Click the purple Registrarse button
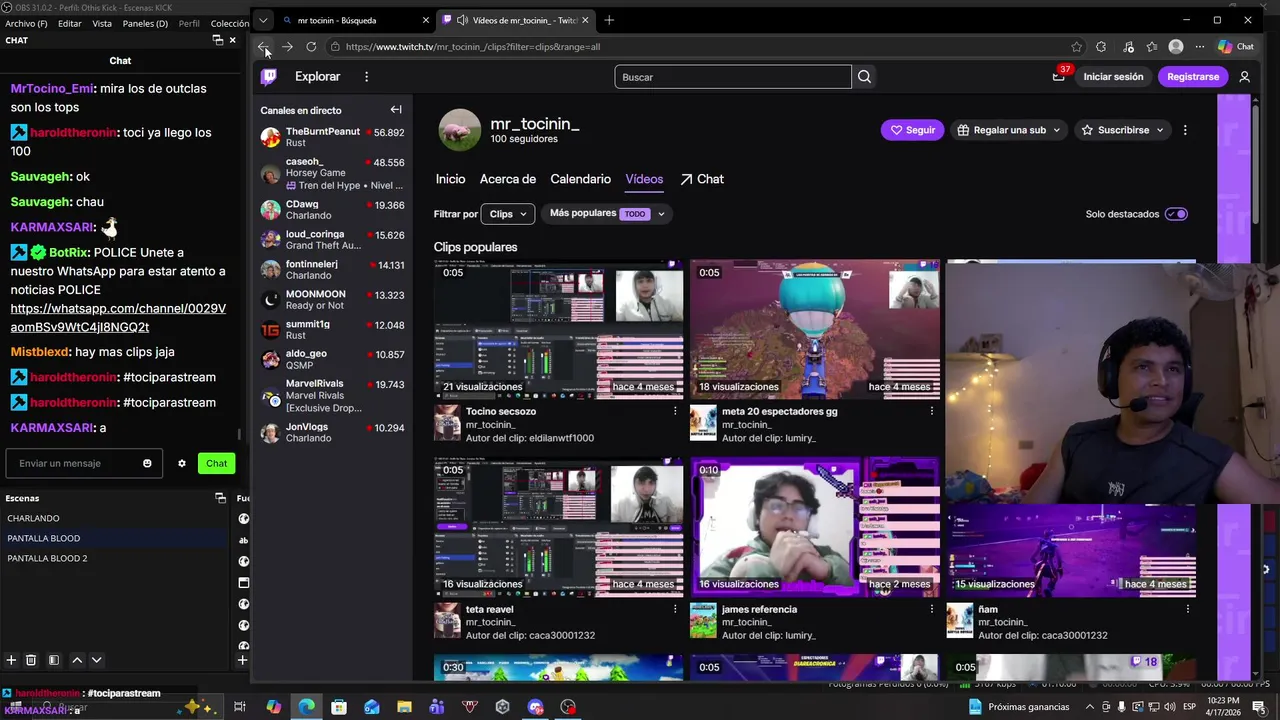This screenshot has height=720, width=1280. click(1193, 77)
